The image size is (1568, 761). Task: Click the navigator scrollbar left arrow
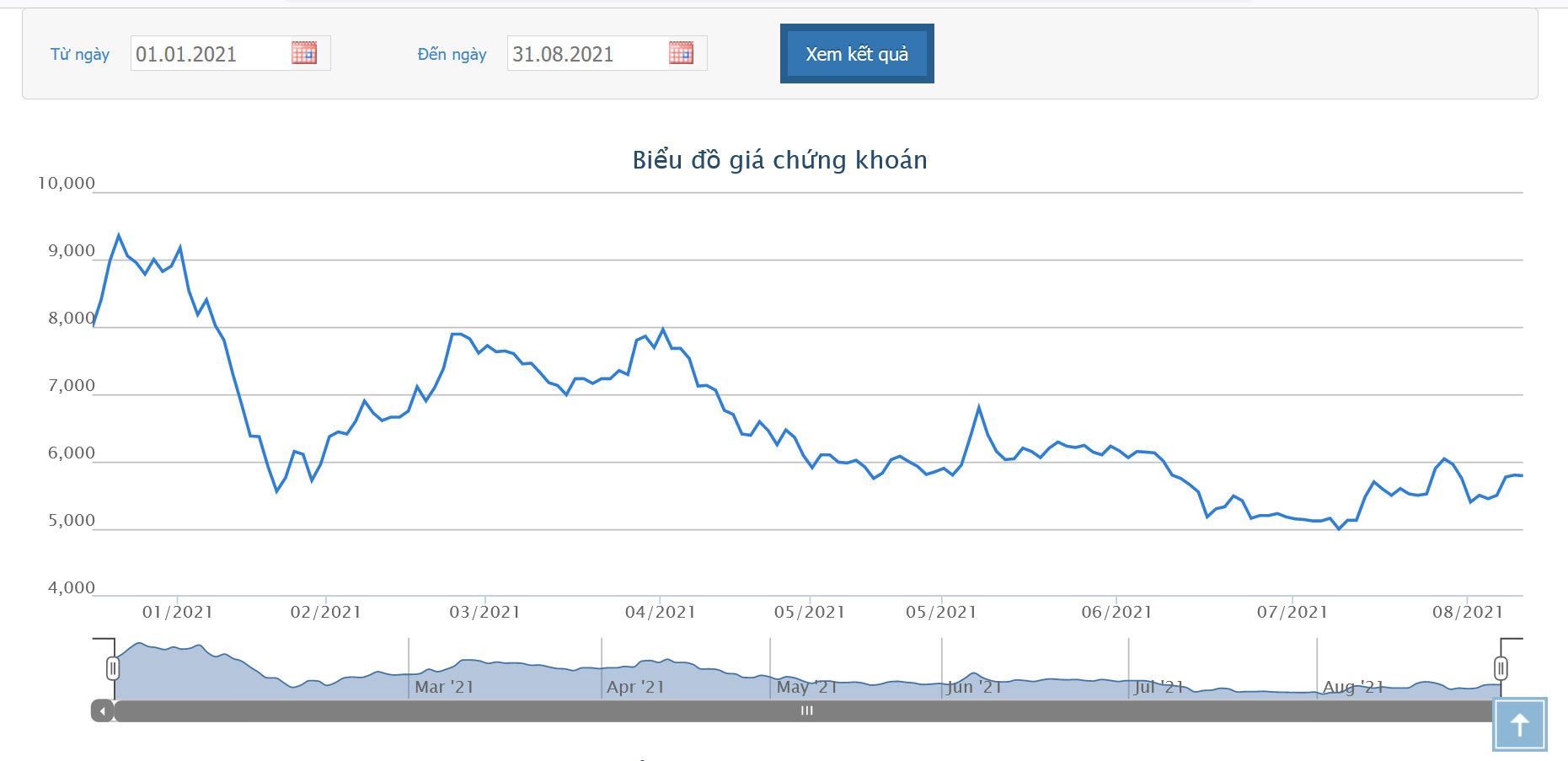pyautogui.click(x=103, y=711)
